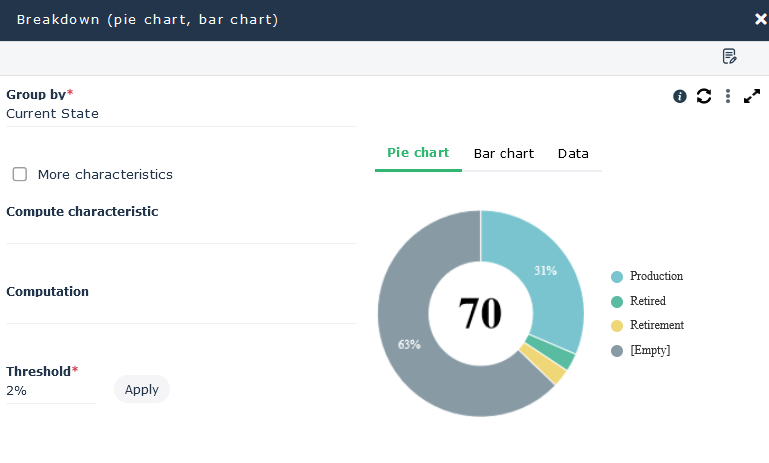
Task: Open the Compute characteristic field
Action: (180, 231)
